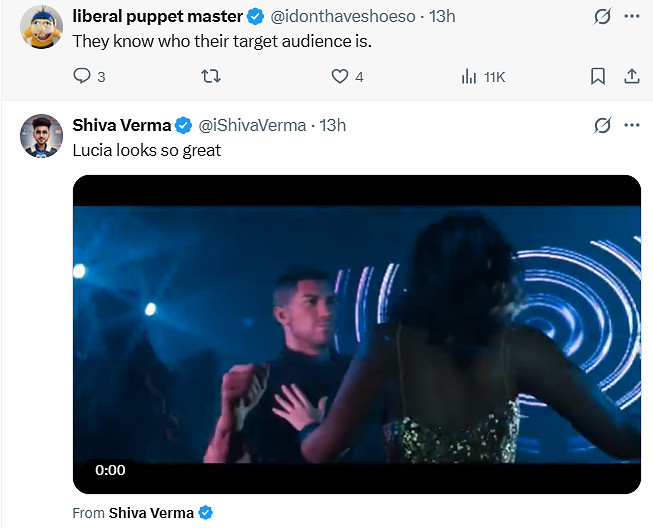Open Grok icon on Shiva Verma's post

(602, 125)
